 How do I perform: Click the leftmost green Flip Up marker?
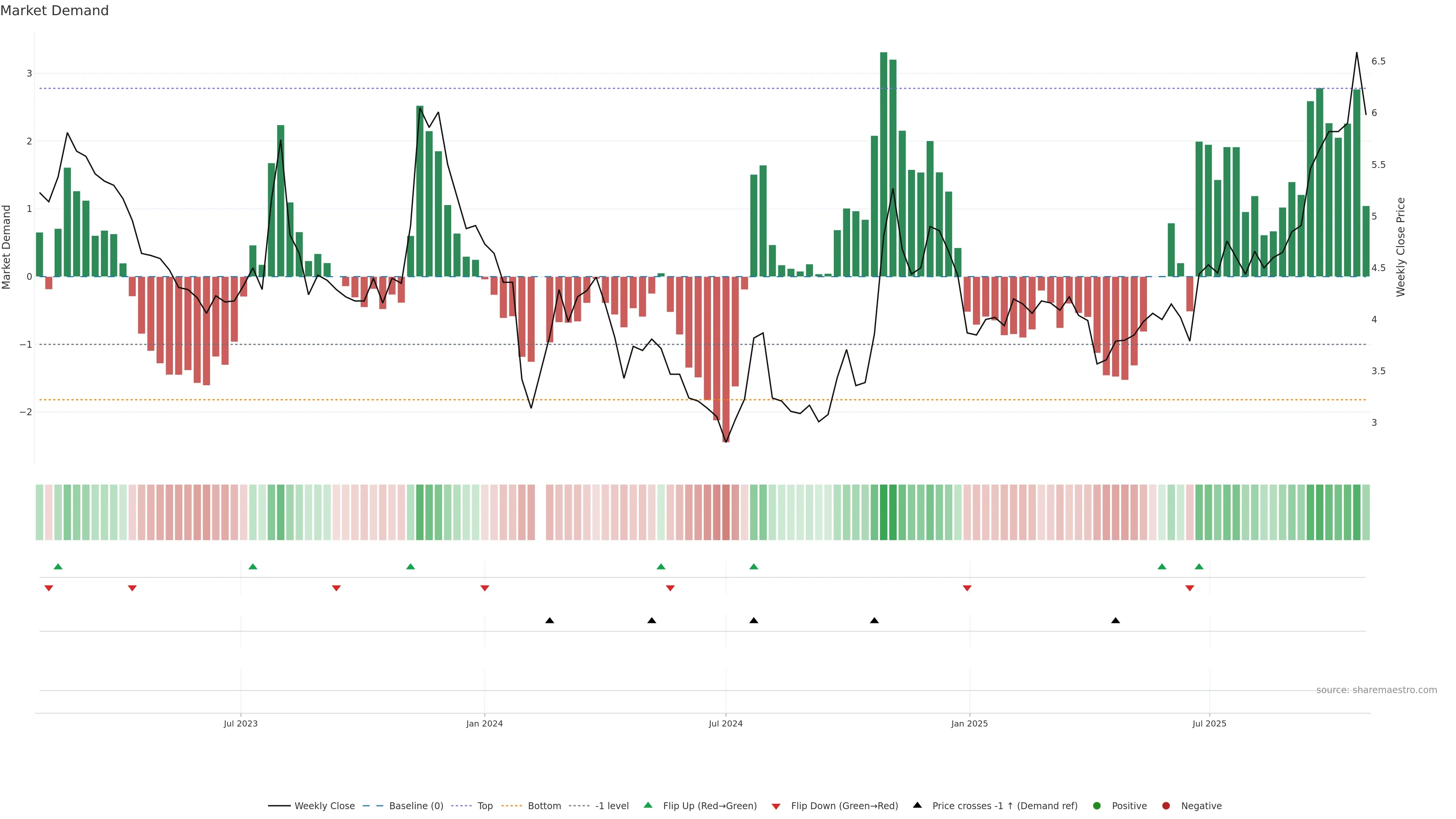pos(58,566)
